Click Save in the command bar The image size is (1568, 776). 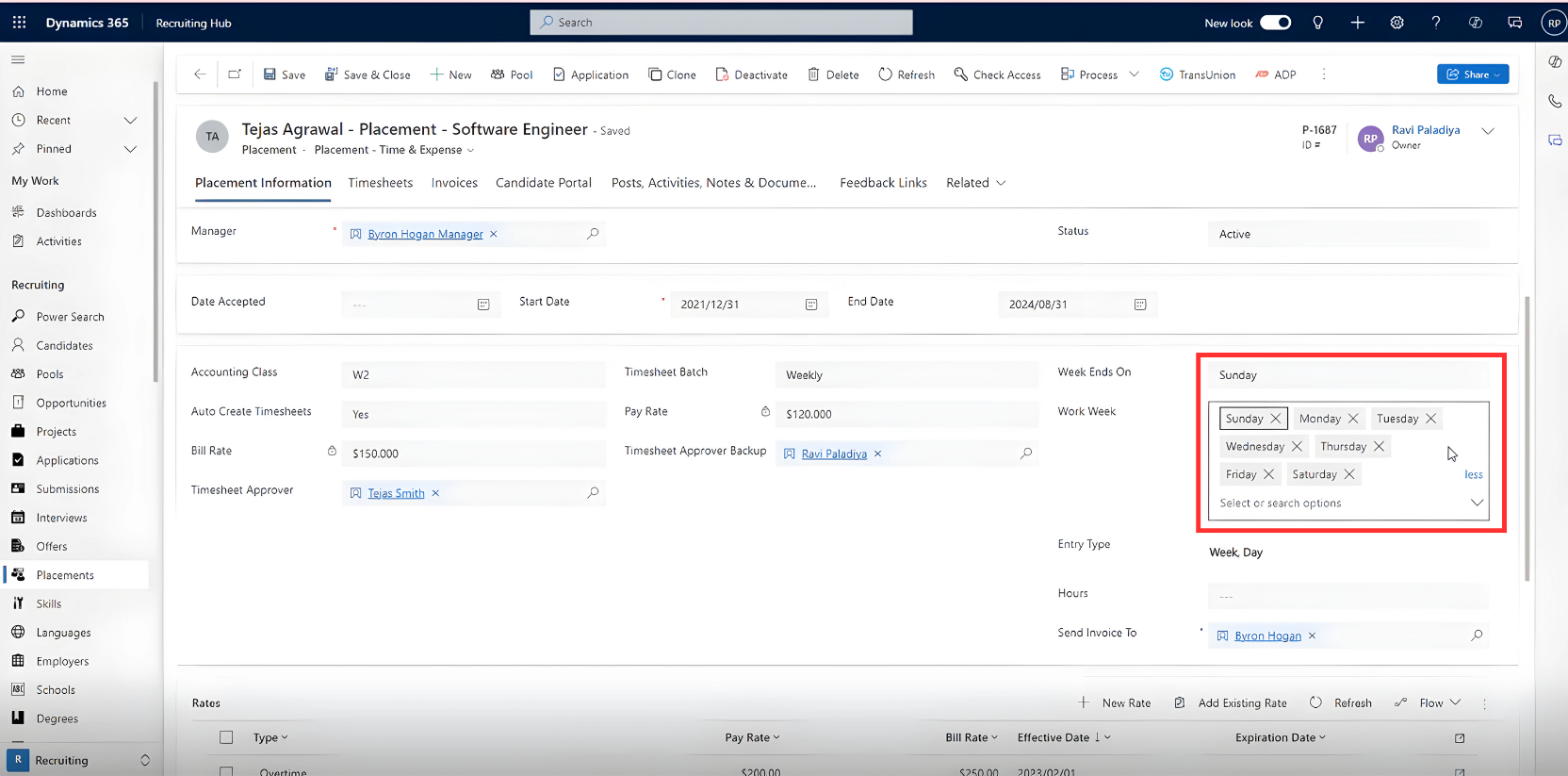tap(284, 74)
